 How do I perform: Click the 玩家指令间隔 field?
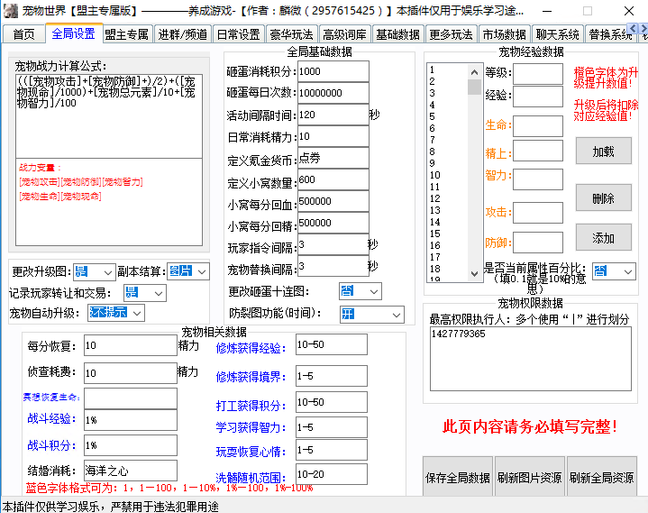click(x=333, y=245)
